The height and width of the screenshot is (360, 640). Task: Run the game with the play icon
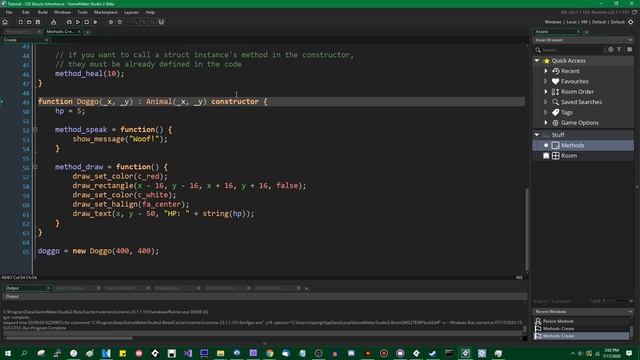click(78, 22)
